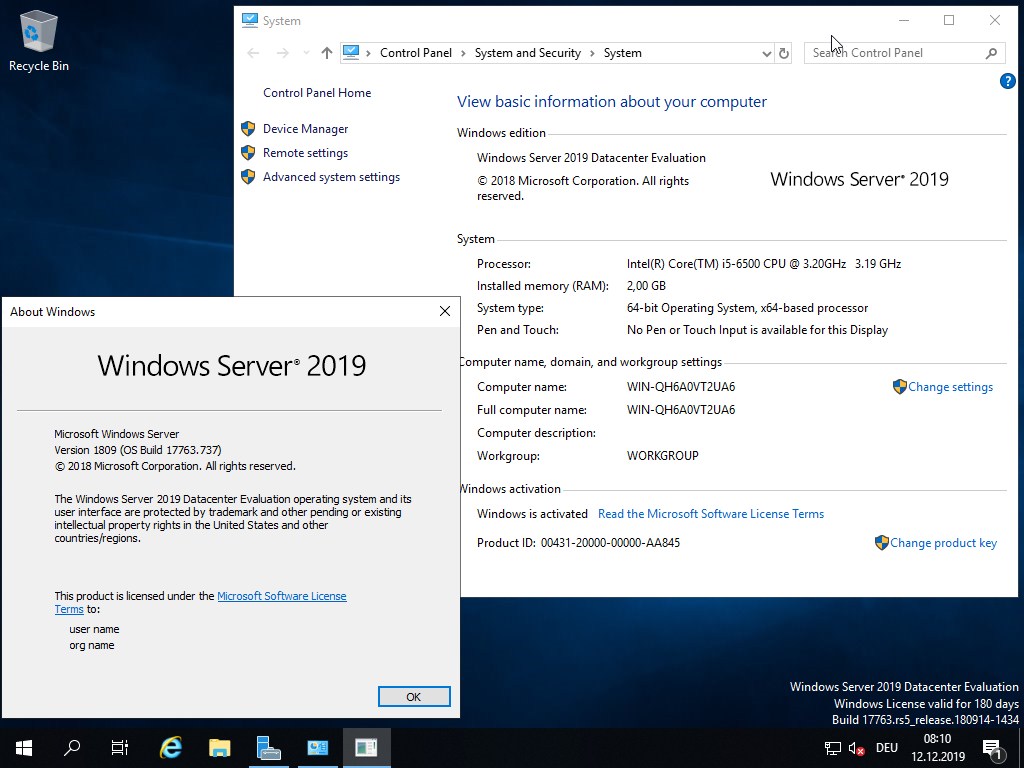1024x768 pixels.
Task: Open the network status tray icon
Action: tap(833, 748)
